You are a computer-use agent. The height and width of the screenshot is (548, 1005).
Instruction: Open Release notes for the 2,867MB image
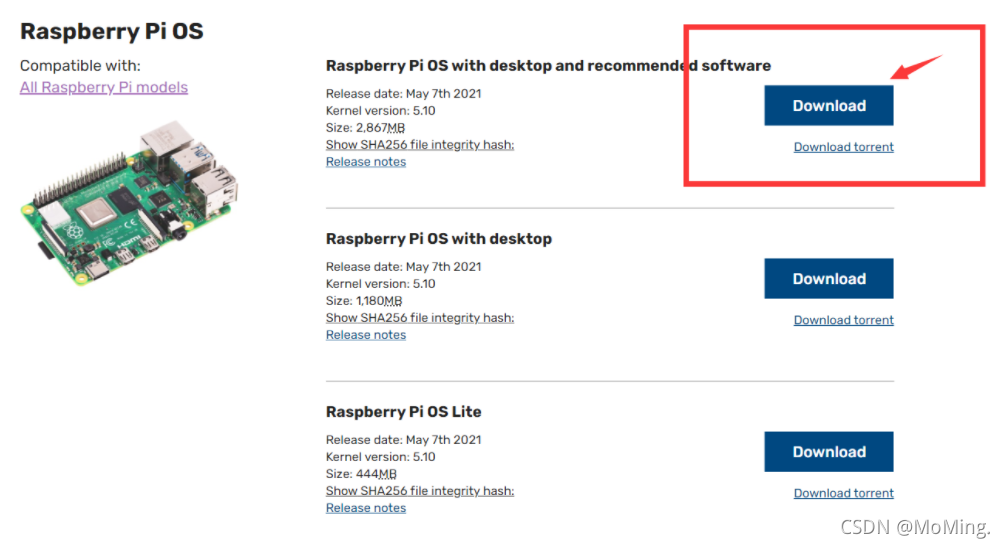coord(366,162)
